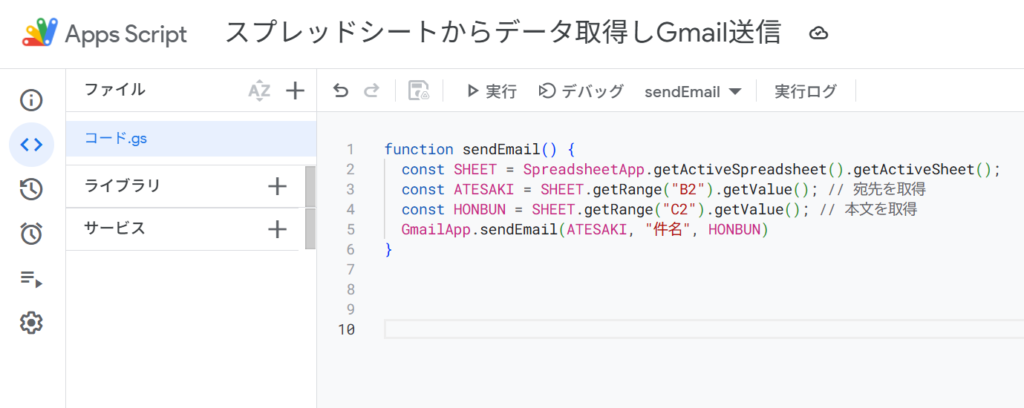Run the script with 実行 button
Image resolution: width=1024 pixels, height=408 pixels.
coord(492,91)
